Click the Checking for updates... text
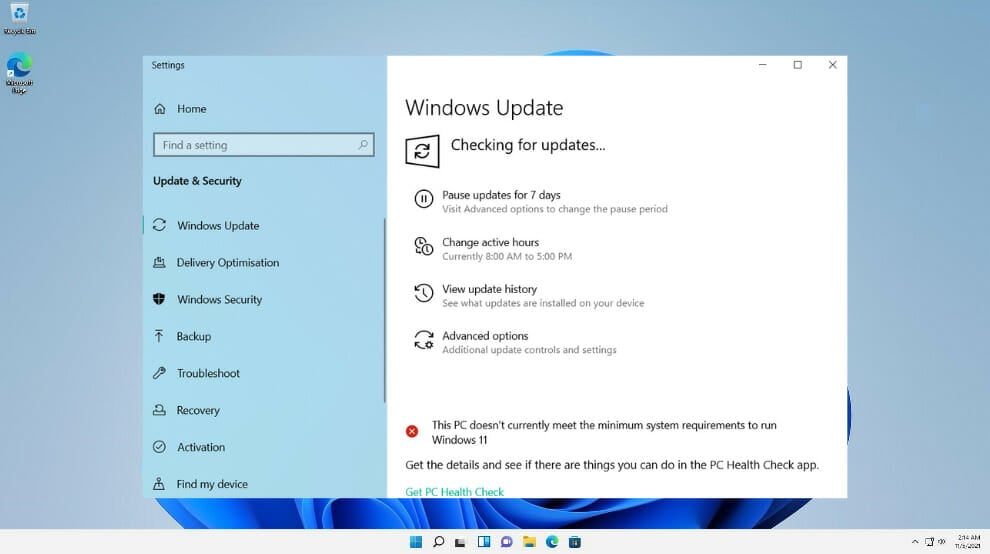 pyautogui.click(x=528, y=145)
